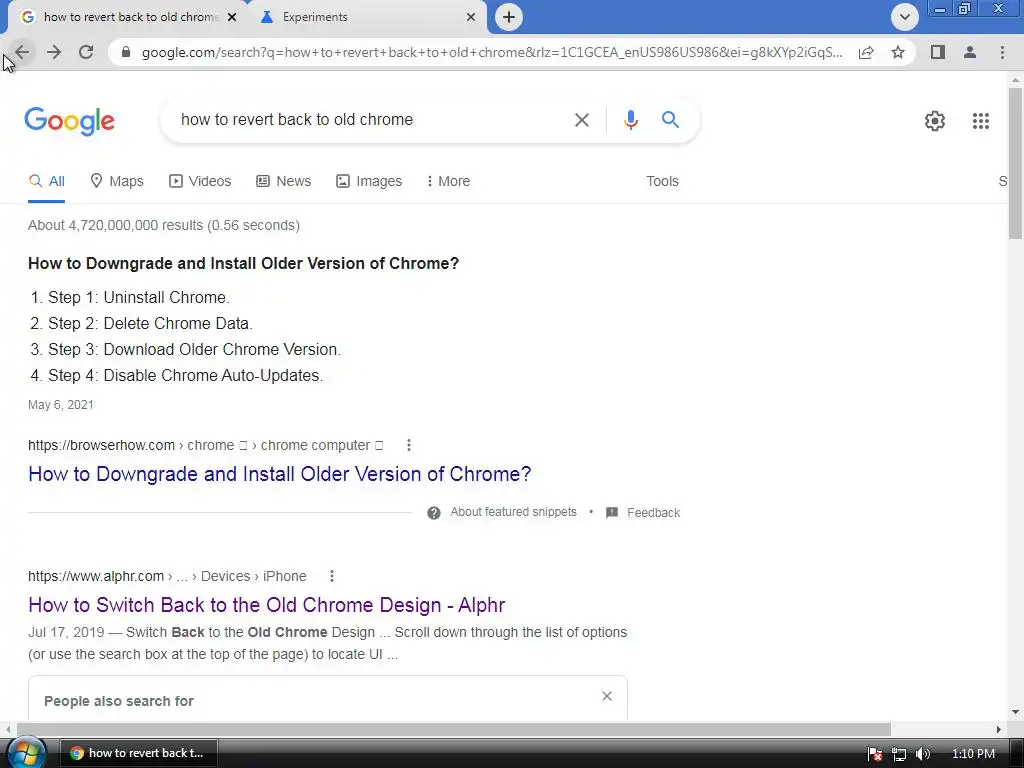1024x768 pixels.
Task: Select the All results tab
Action: [46, 182]
